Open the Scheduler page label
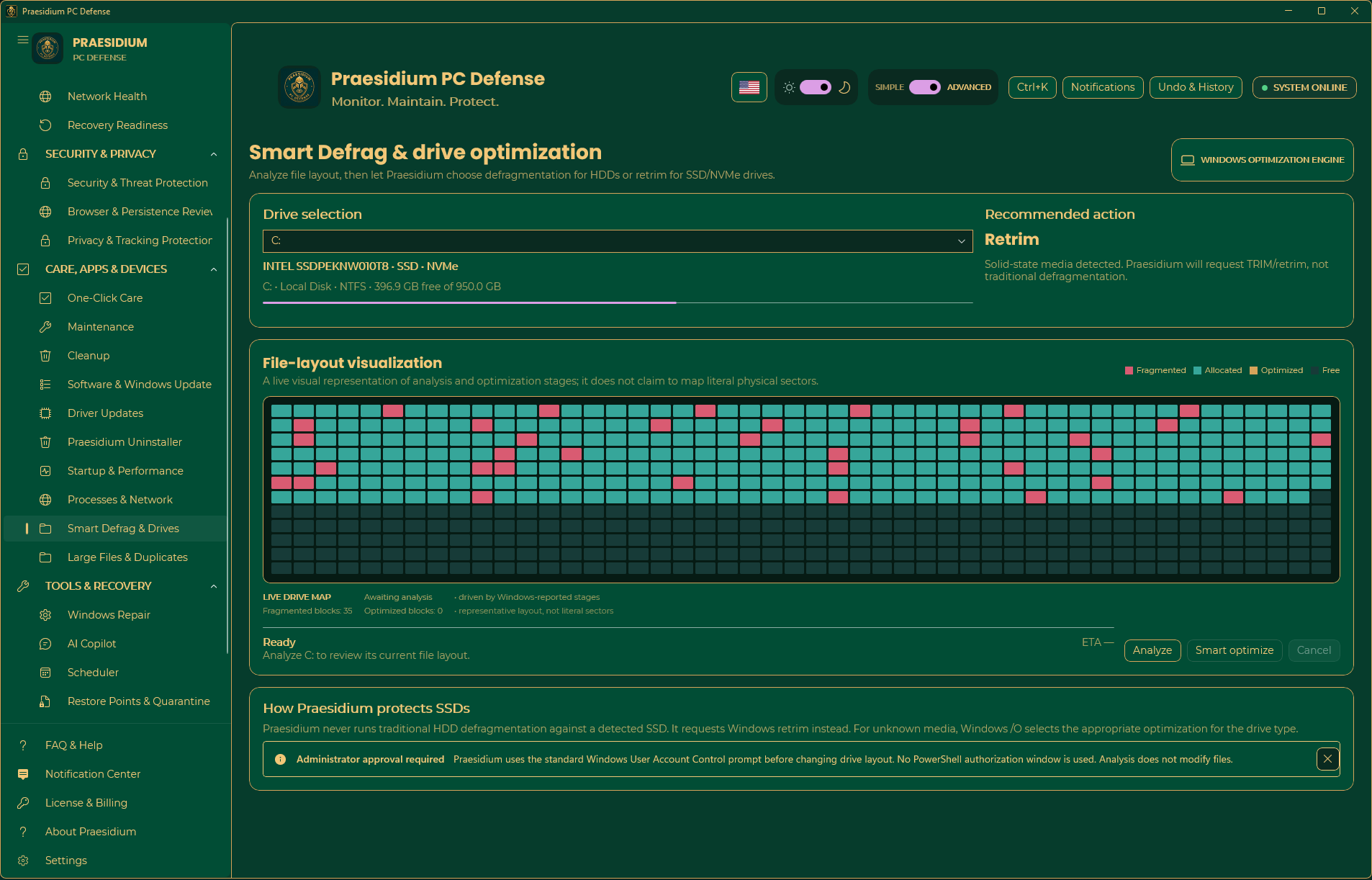The image size is (1372, 880). coord(93,673)
